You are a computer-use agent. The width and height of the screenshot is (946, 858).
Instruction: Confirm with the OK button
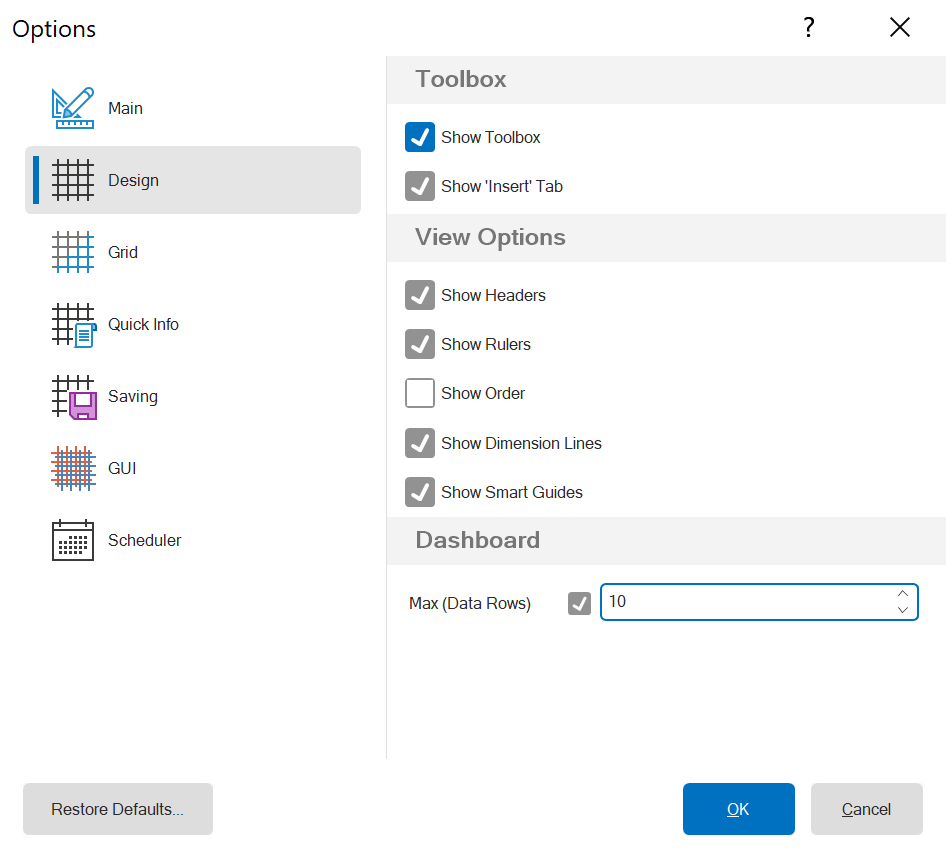click(x=738, y=809)
